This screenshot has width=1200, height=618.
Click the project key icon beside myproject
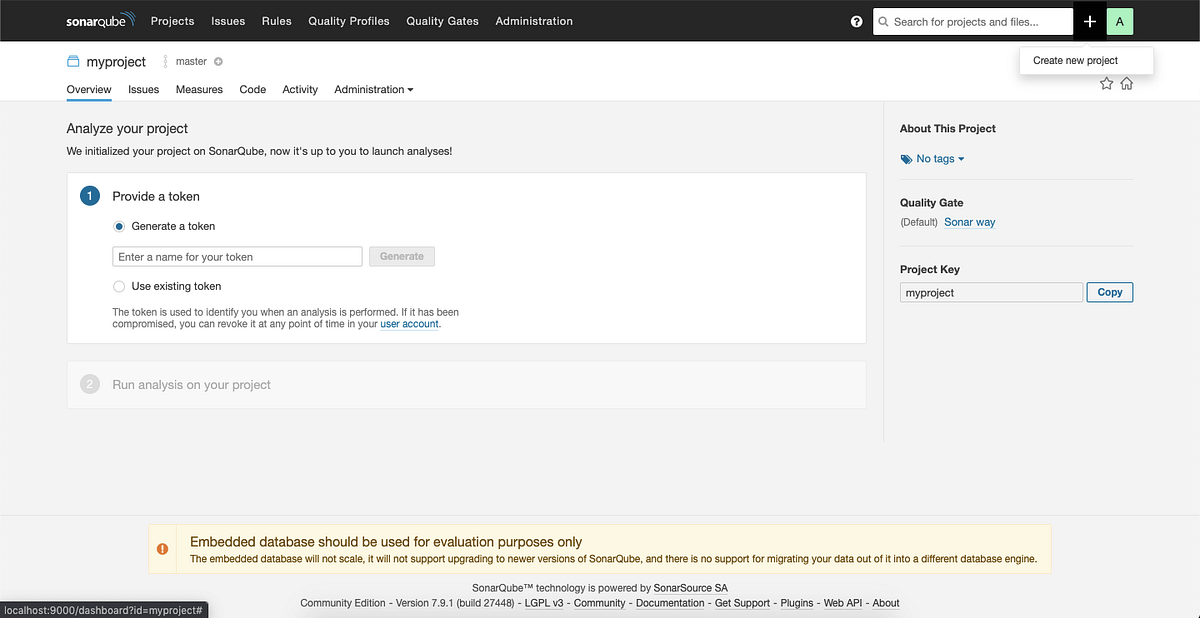coord(71,61)
